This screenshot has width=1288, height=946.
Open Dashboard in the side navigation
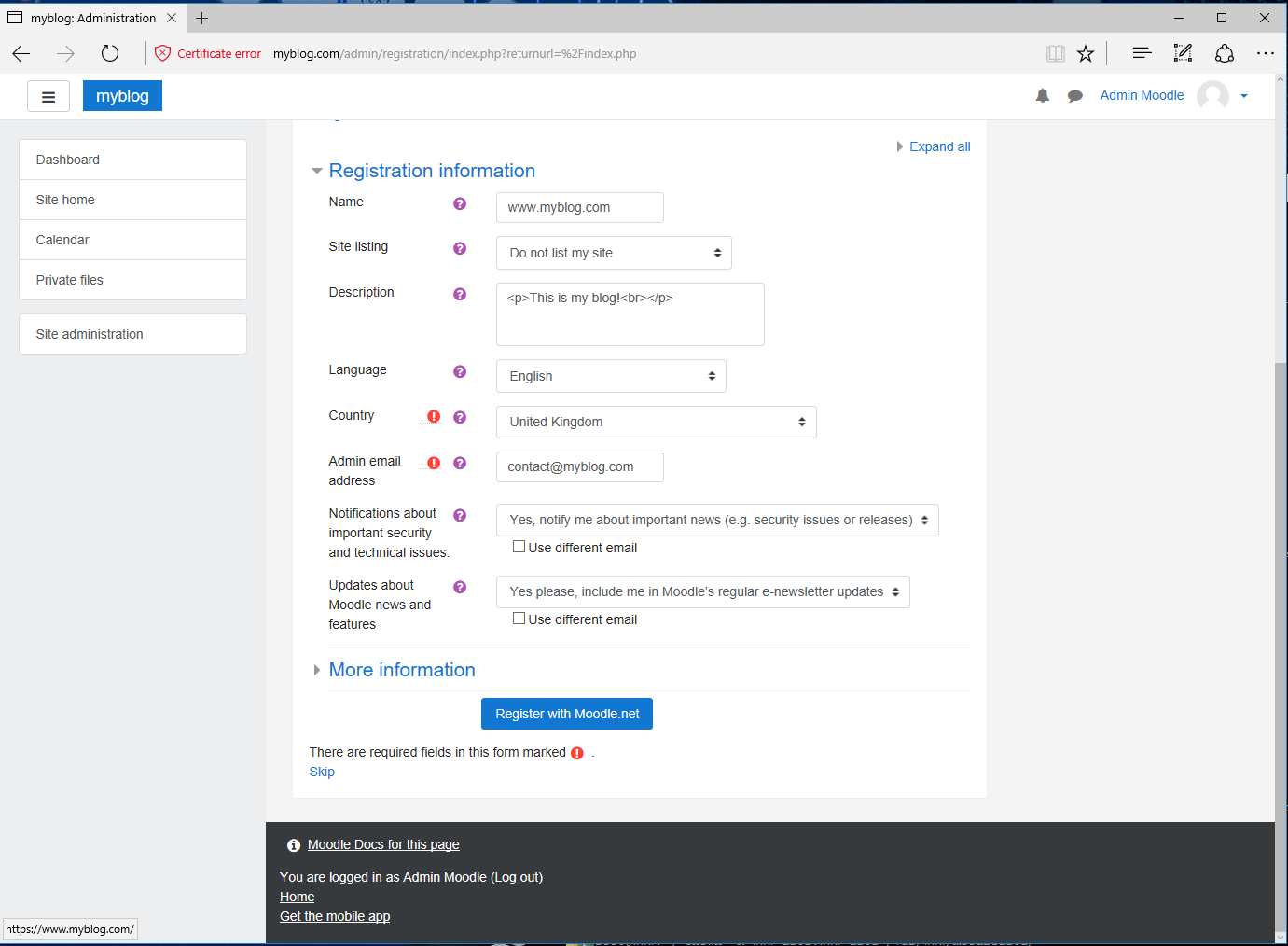coord(132,160)
